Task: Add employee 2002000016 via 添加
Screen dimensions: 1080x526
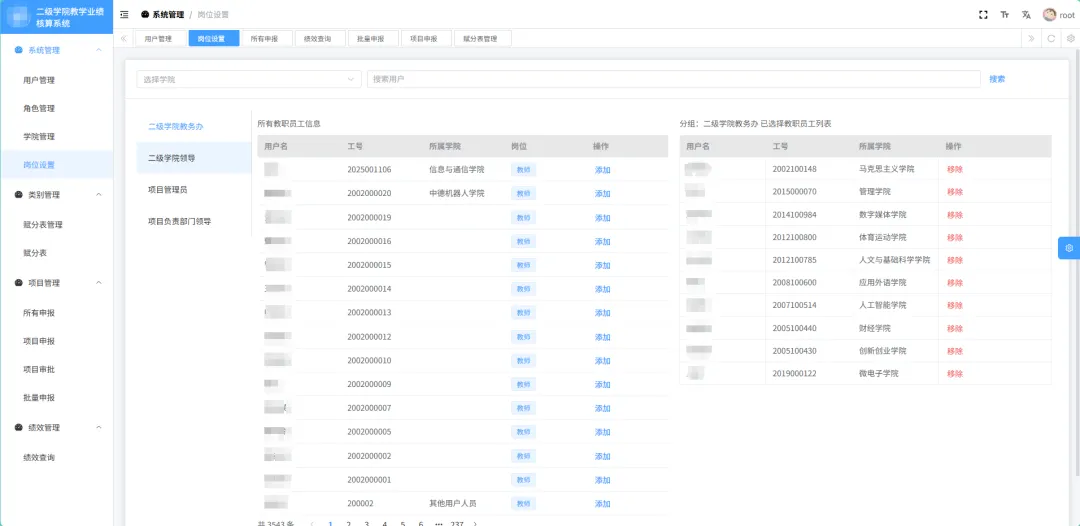Action: pos(603,242)
